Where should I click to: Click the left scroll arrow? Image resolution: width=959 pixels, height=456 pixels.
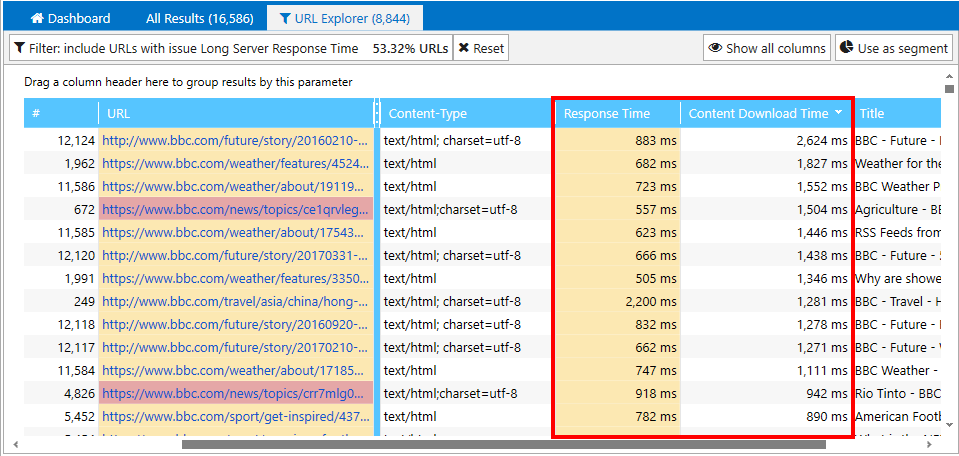pyautogui.click(x=15, y=445)
